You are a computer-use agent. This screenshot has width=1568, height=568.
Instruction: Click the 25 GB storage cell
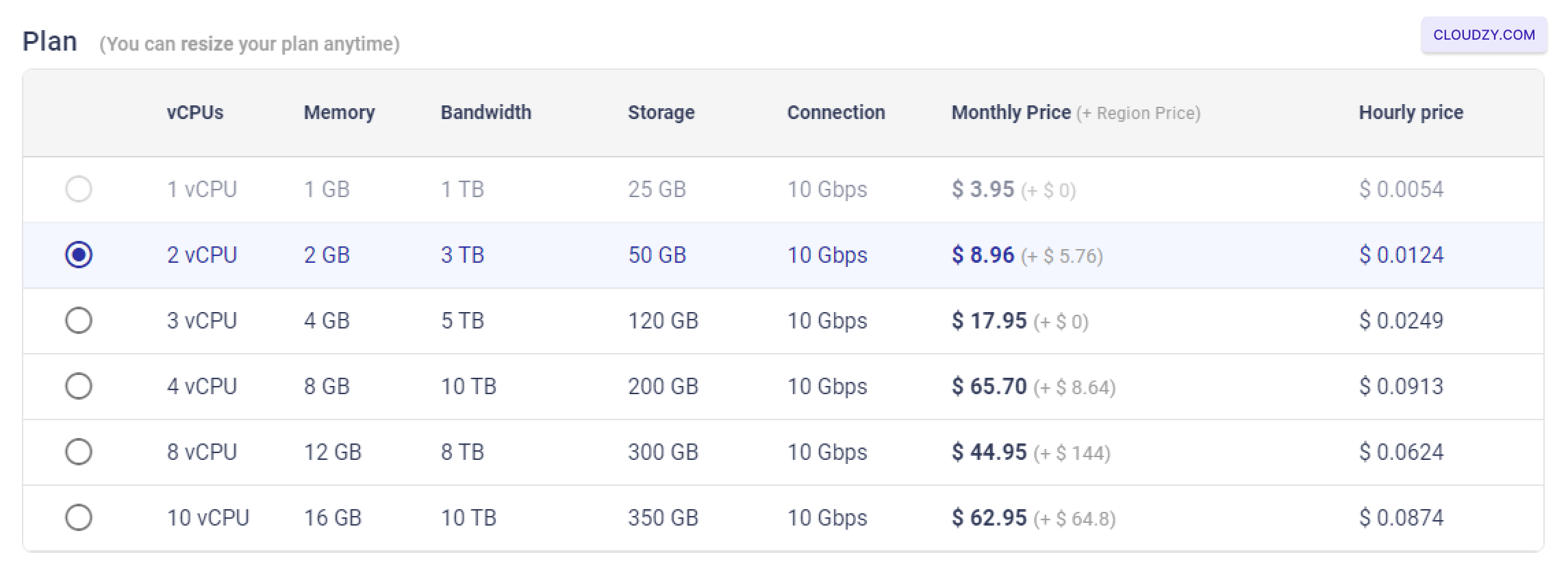tap(657, 189)
